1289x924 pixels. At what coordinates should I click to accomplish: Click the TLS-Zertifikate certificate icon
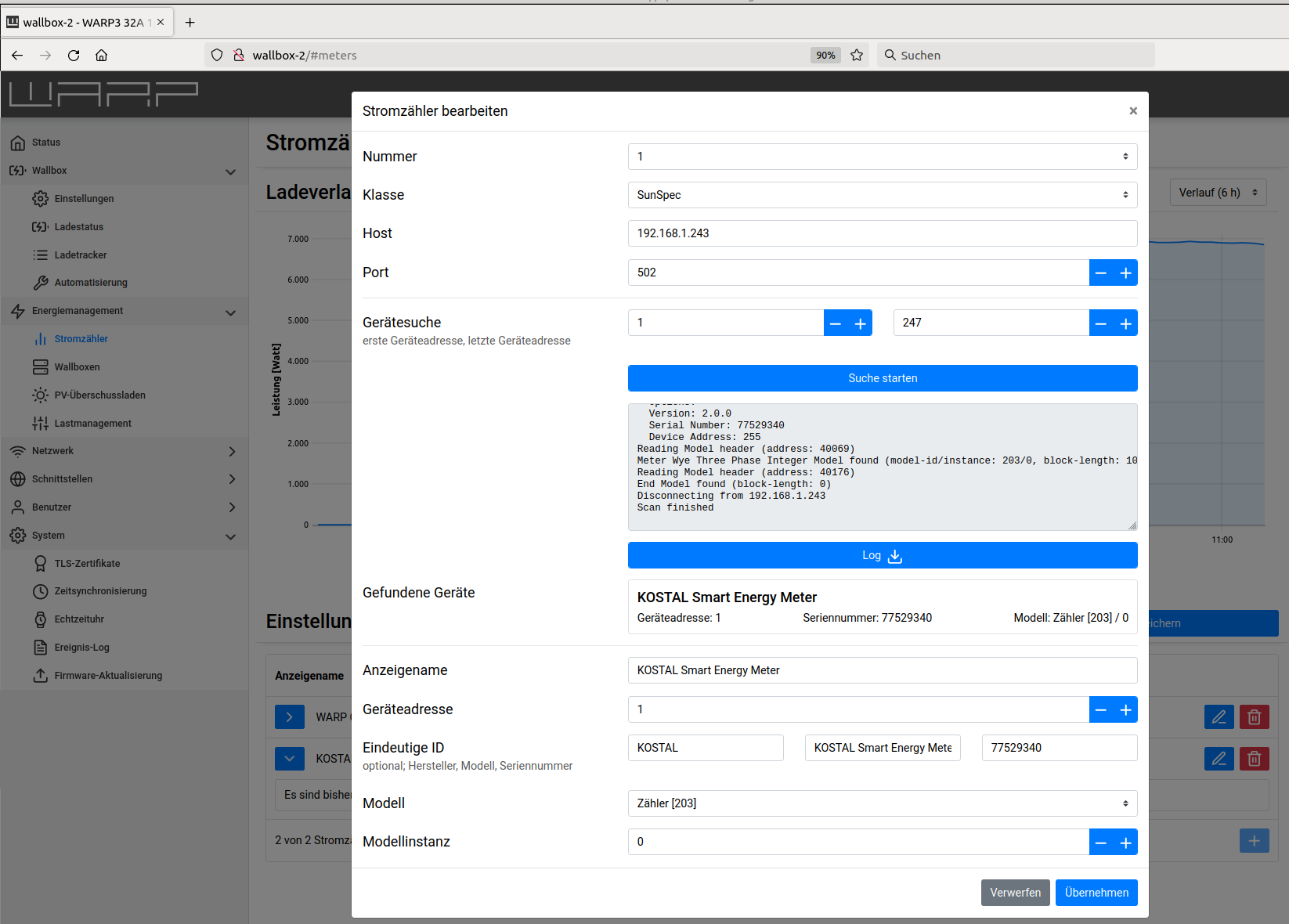[x=40, y=564]
